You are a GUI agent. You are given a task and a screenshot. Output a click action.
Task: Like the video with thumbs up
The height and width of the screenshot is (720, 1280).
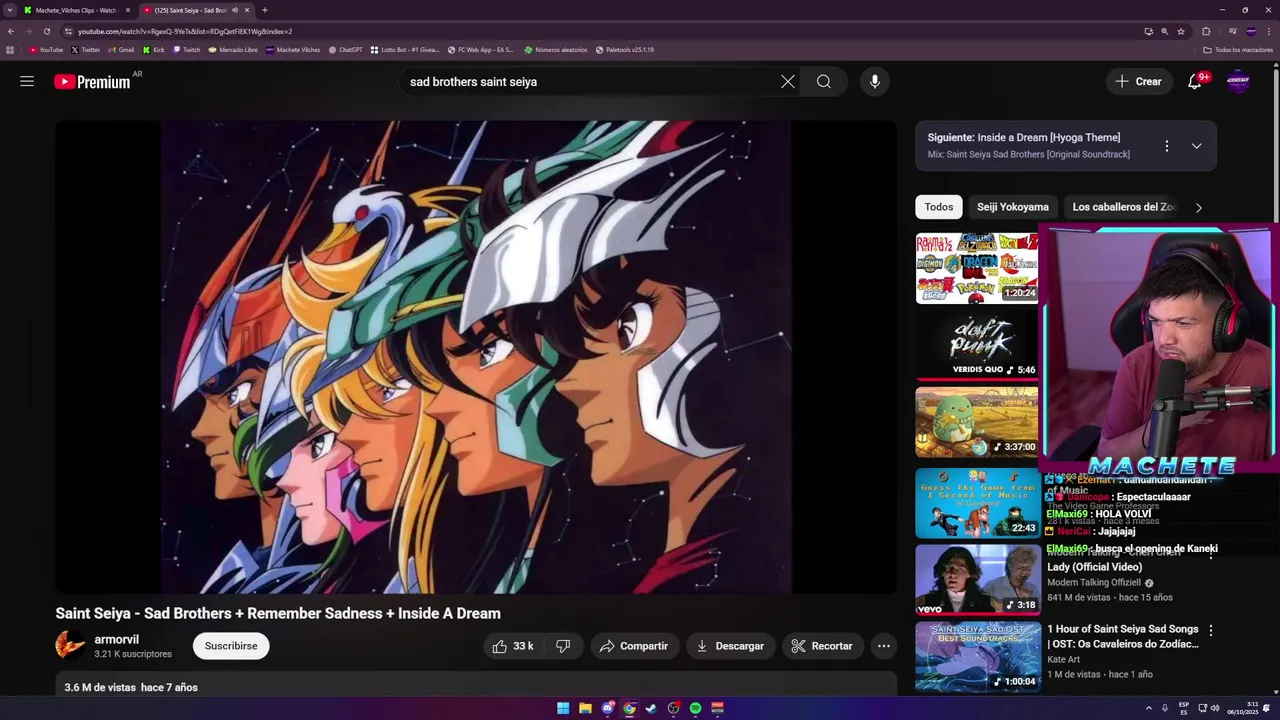(513, 646)
